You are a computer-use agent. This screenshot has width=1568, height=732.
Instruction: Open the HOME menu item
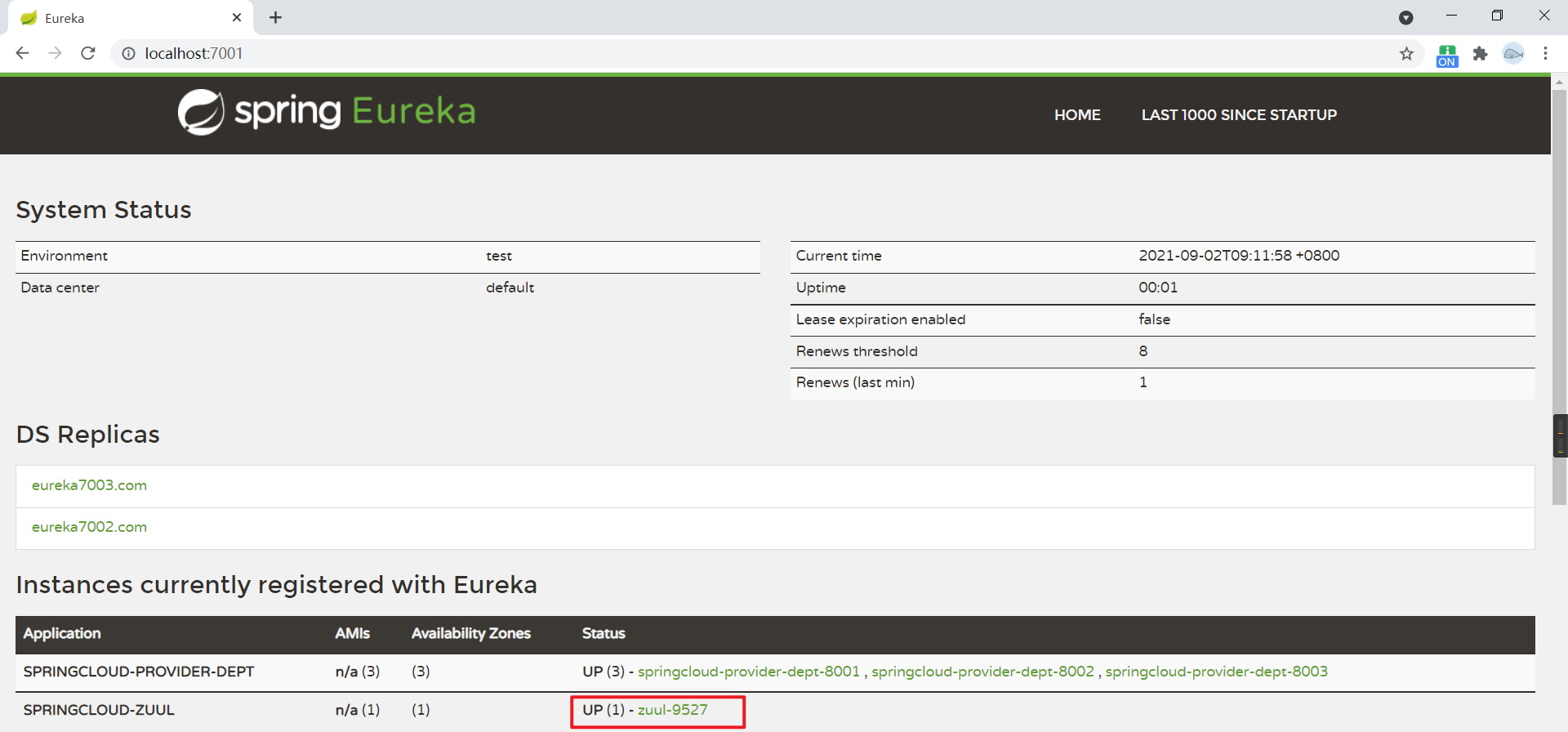pos(1077,115)
